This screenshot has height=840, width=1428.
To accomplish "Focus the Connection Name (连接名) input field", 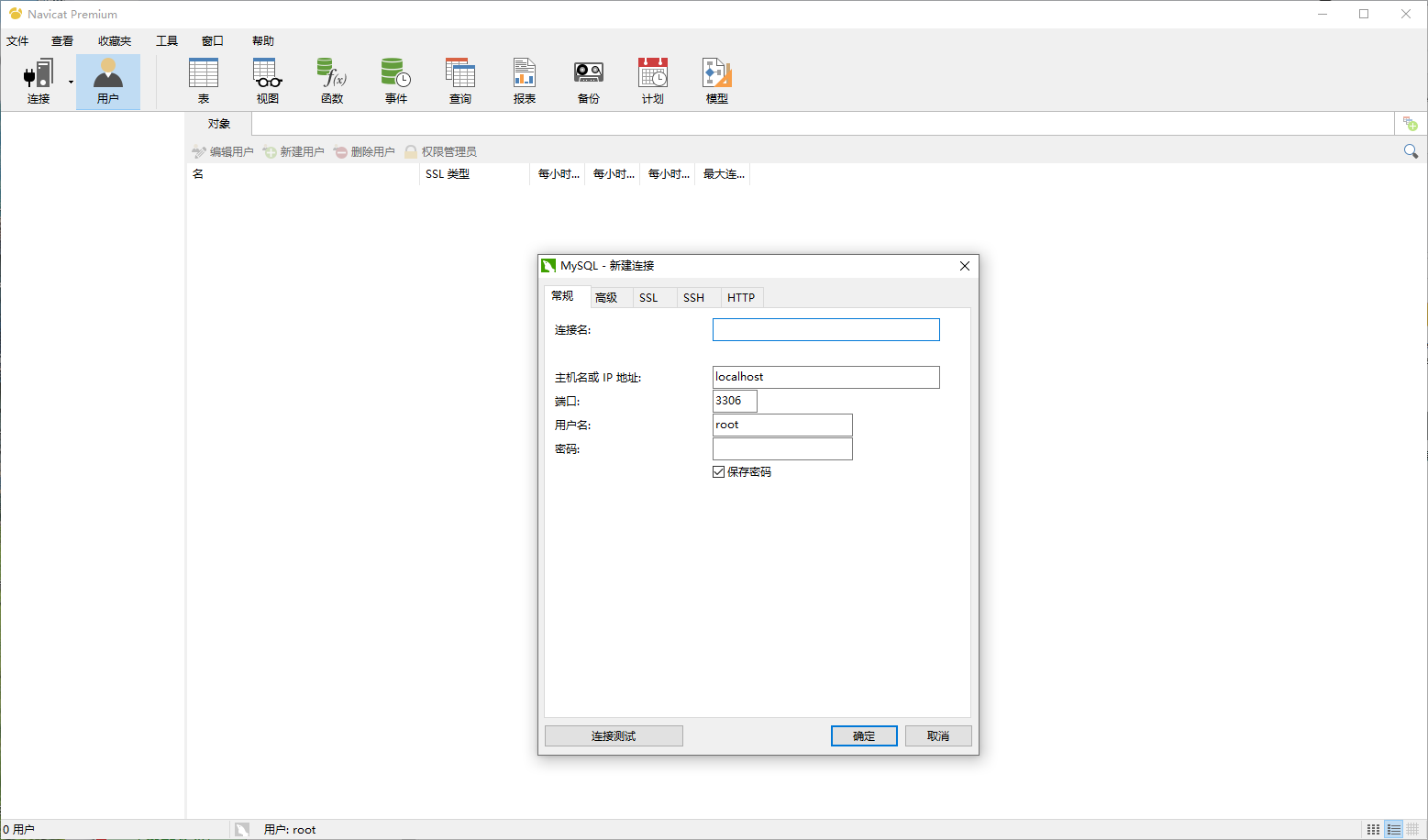I will point(825,330).
